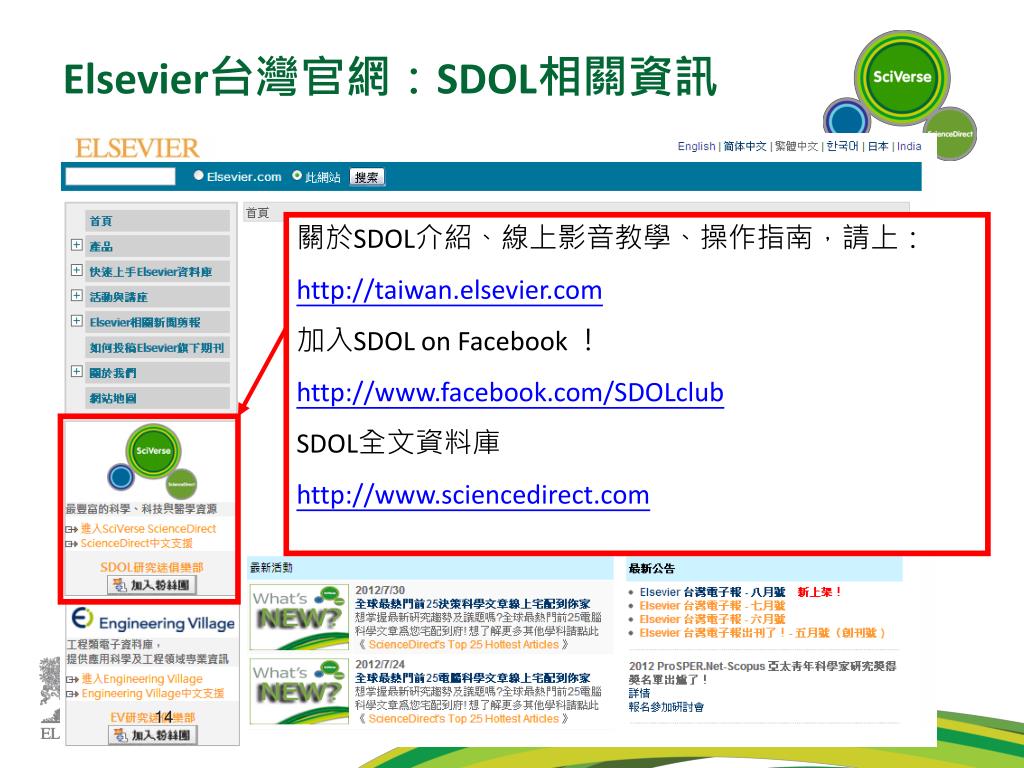Switch language to English
Screen dimensions: 1024x768
[x=696, y=146]
